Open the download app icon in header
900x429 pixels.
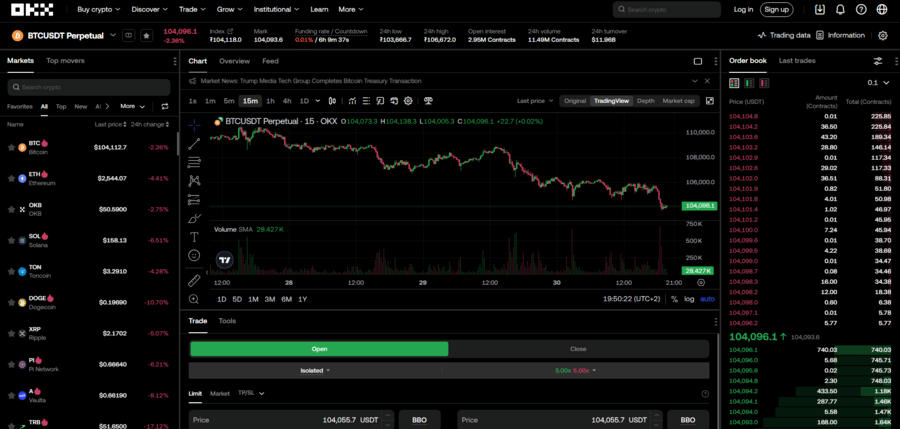[820, 9]
